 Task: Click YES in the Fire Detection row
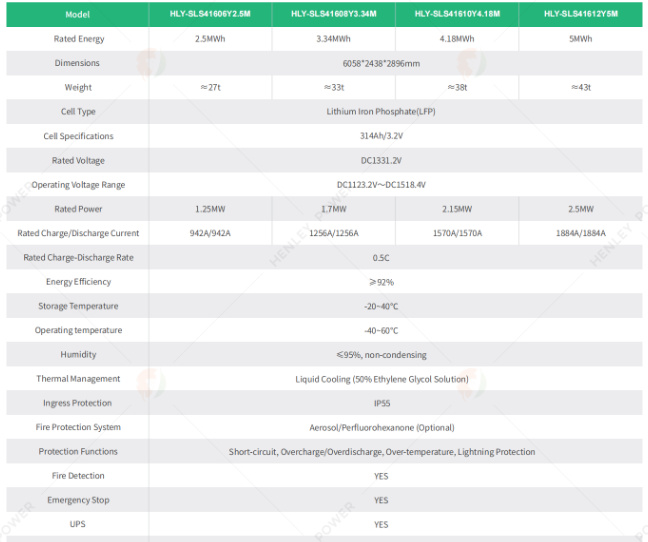pyautogui.click(x=381, y=476)
